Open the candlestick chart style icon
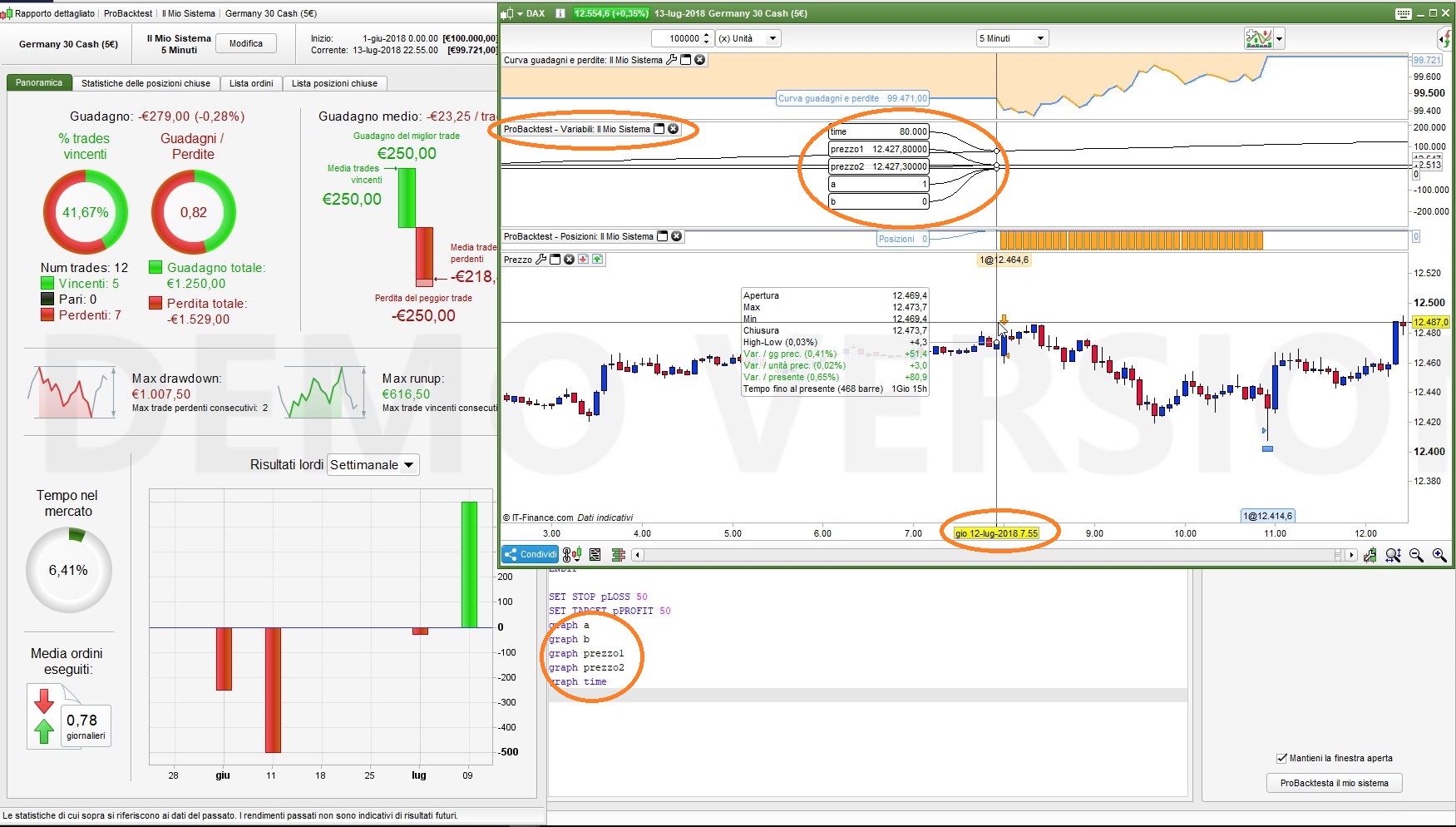 [572, 555]
